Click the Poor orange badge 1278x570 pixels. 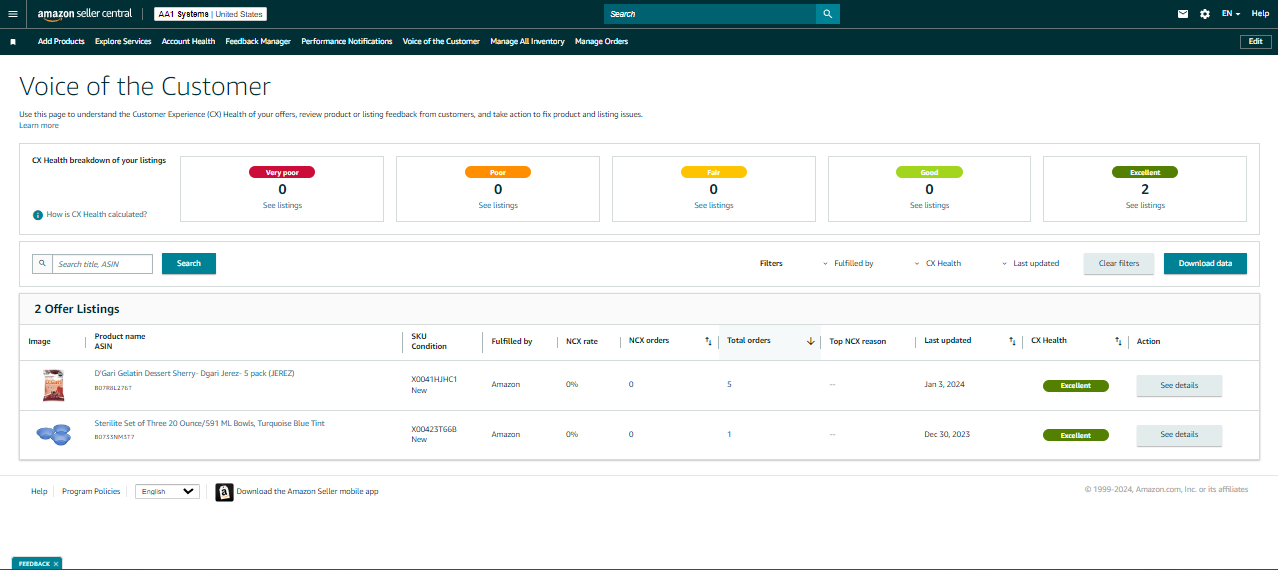498,172
